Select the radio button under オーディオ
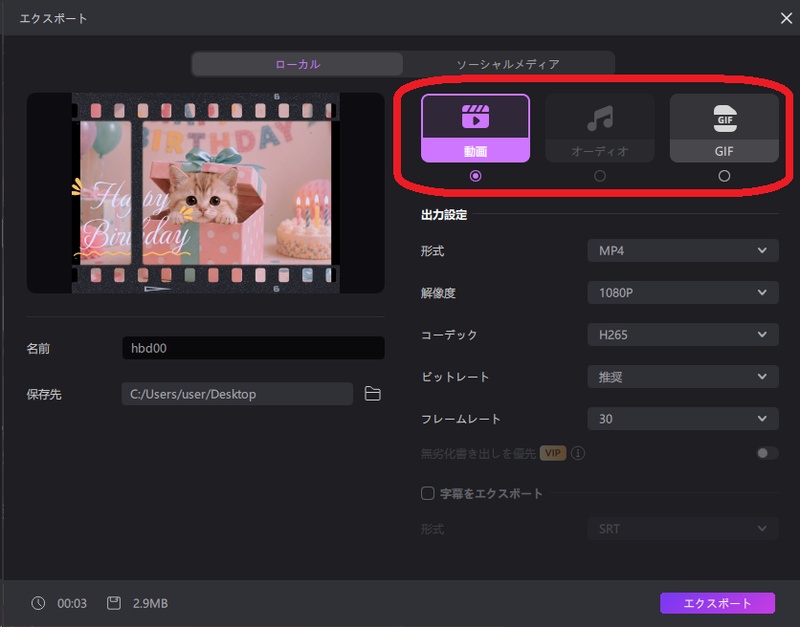Viewport: 800px width, 627px height. coord(599,176)
